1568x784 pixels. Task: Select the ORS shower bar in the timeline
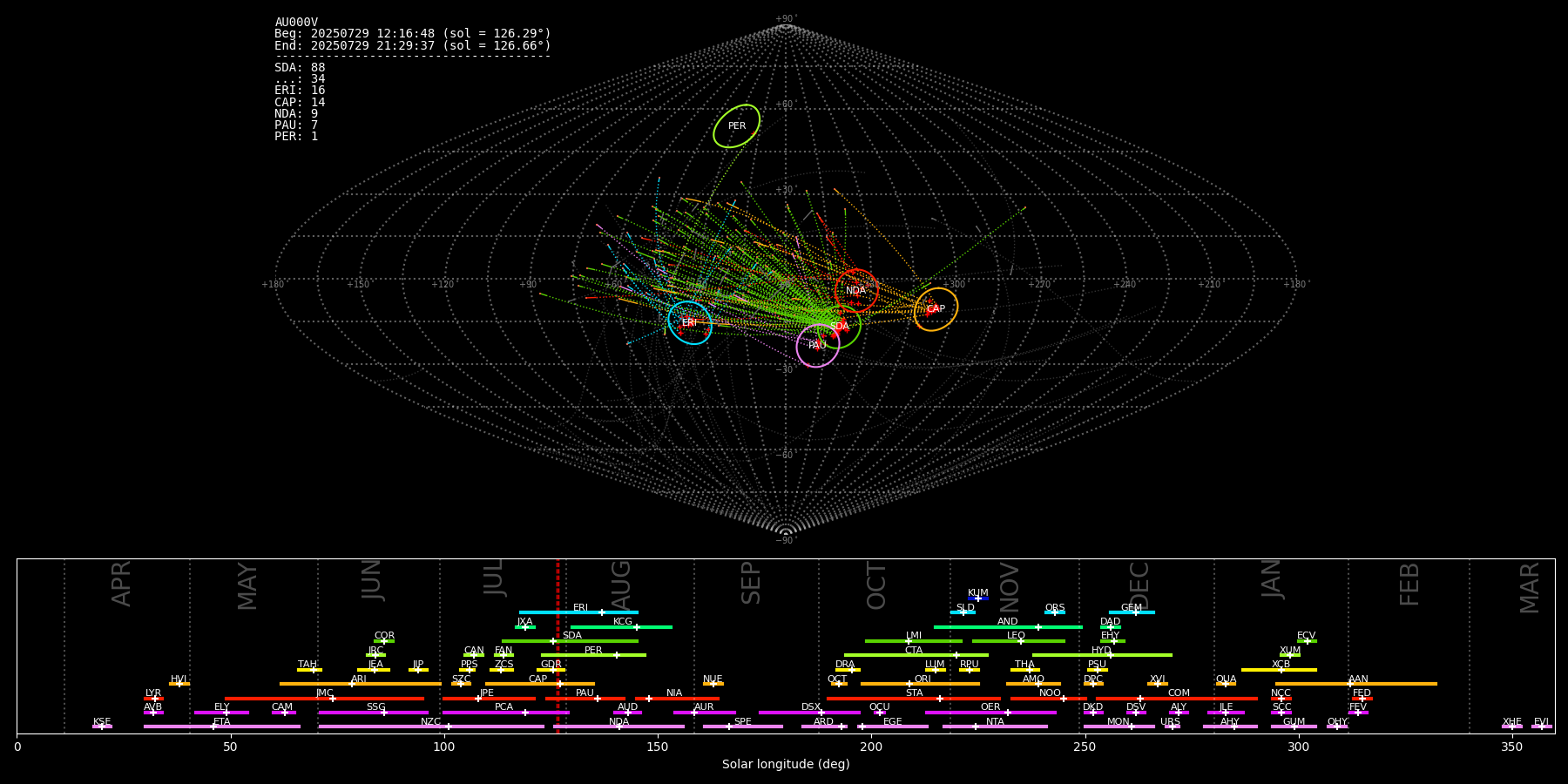pyautogui.click(x=1054, y=612)
